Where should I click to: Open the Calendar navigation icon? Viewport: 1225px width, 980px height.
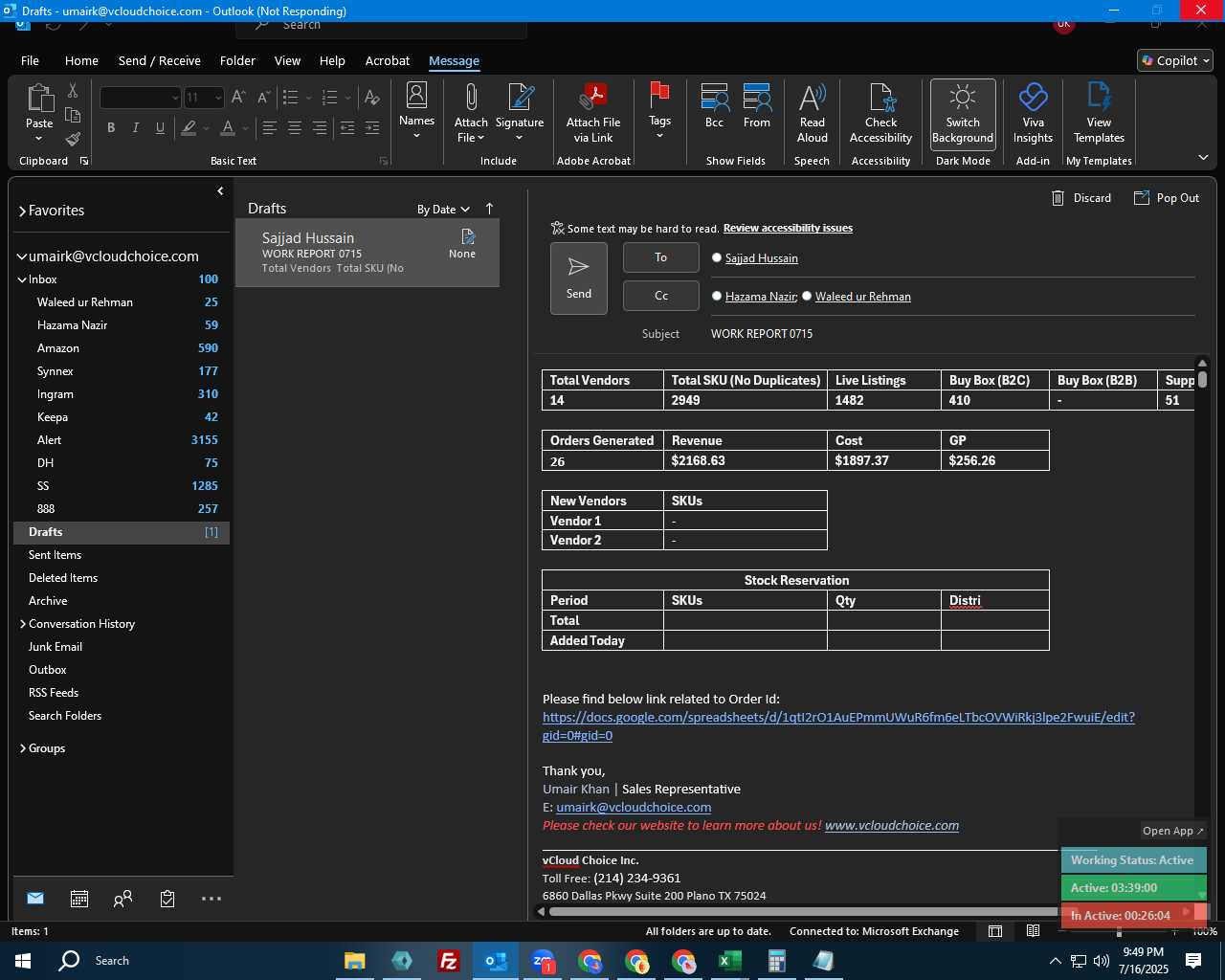coord(79,899)
